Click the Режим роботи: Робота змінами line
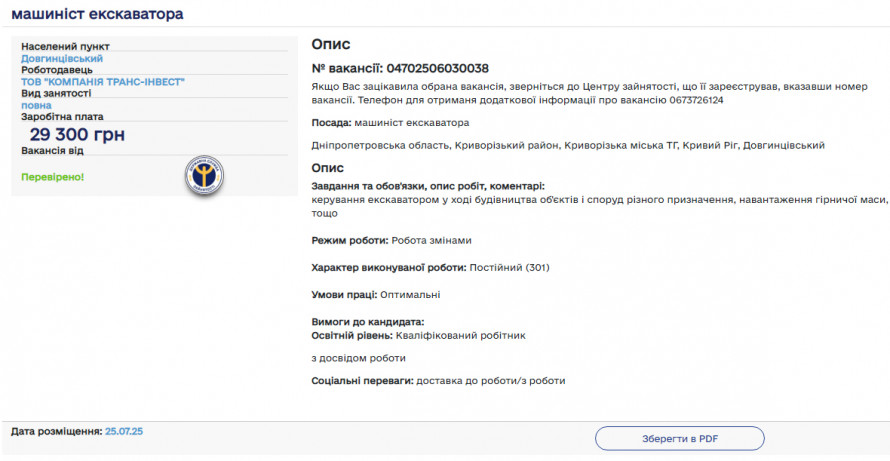Image resolution: width=890 pixels, height=461 pixels. coord(391,241)
